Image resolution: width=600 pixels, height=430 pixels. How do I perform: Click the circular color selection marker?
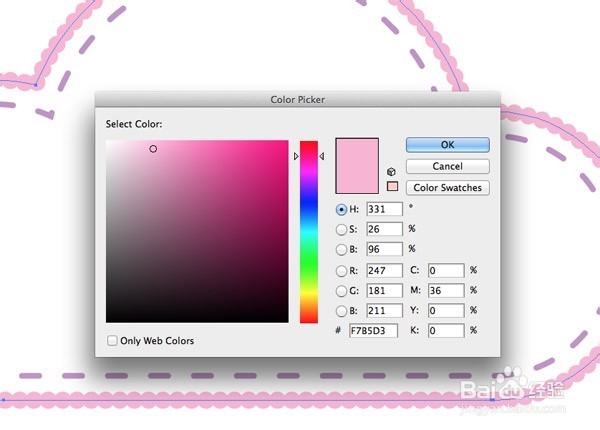(x=153, y=149)
